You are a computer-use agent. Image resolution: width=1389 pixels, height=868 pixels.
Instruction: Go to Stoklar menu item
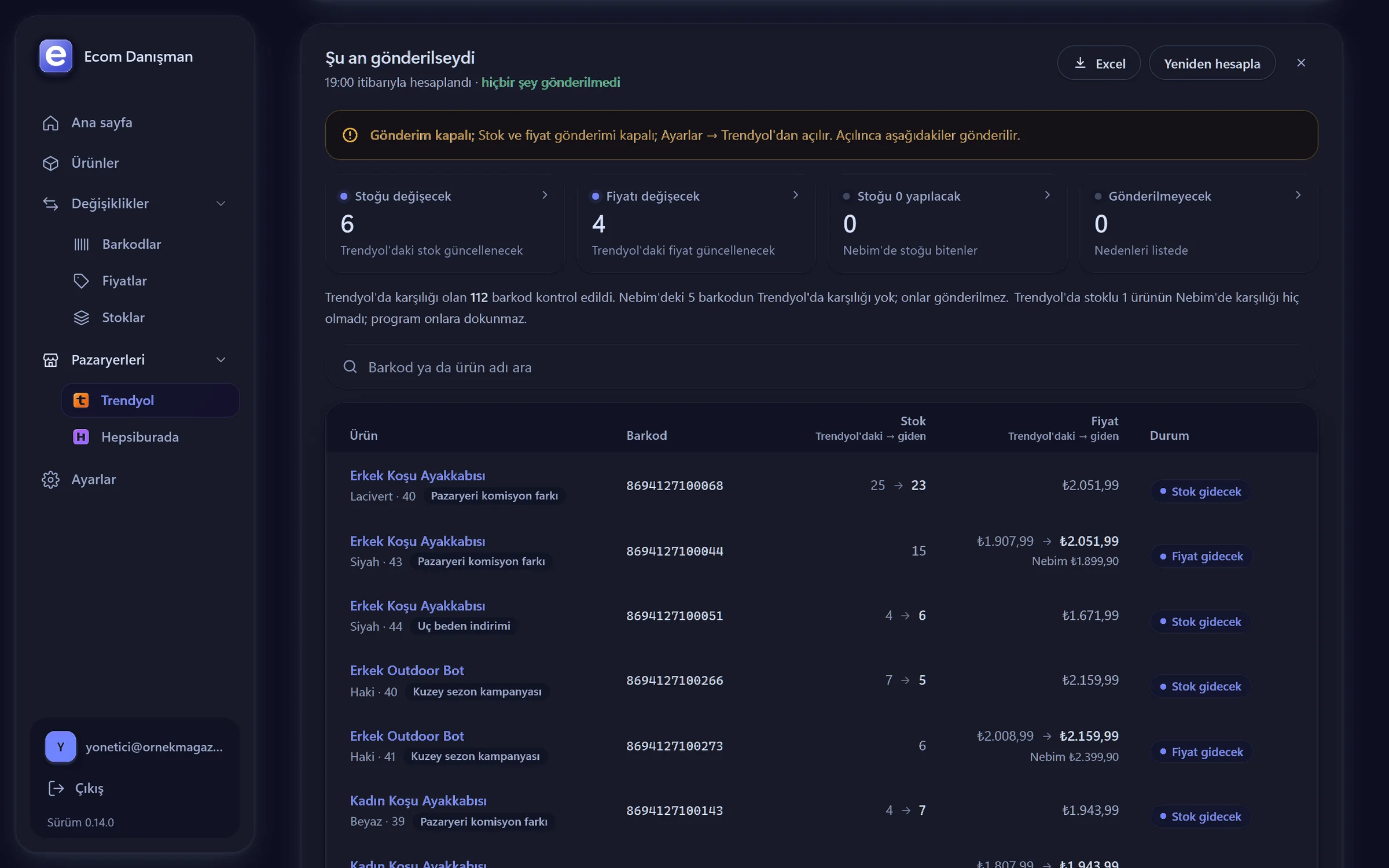(150, 318)
